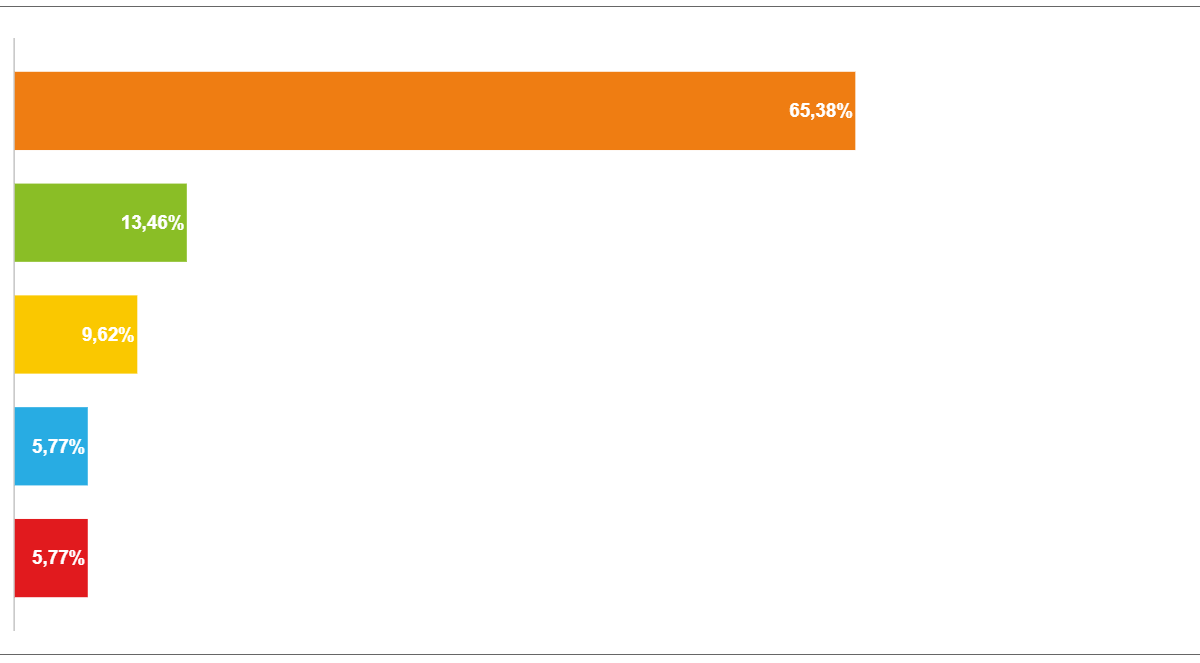Click the 5,77% label on blue bar
The image size is (1200, 663).
59,447
